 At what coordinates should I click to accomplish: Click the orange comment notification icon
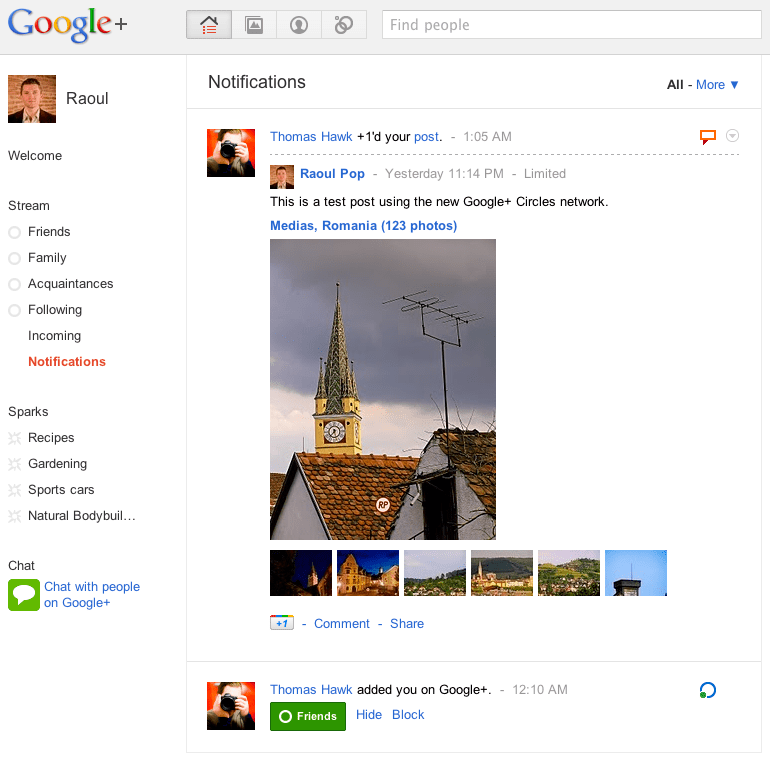[x=708, y=137]
